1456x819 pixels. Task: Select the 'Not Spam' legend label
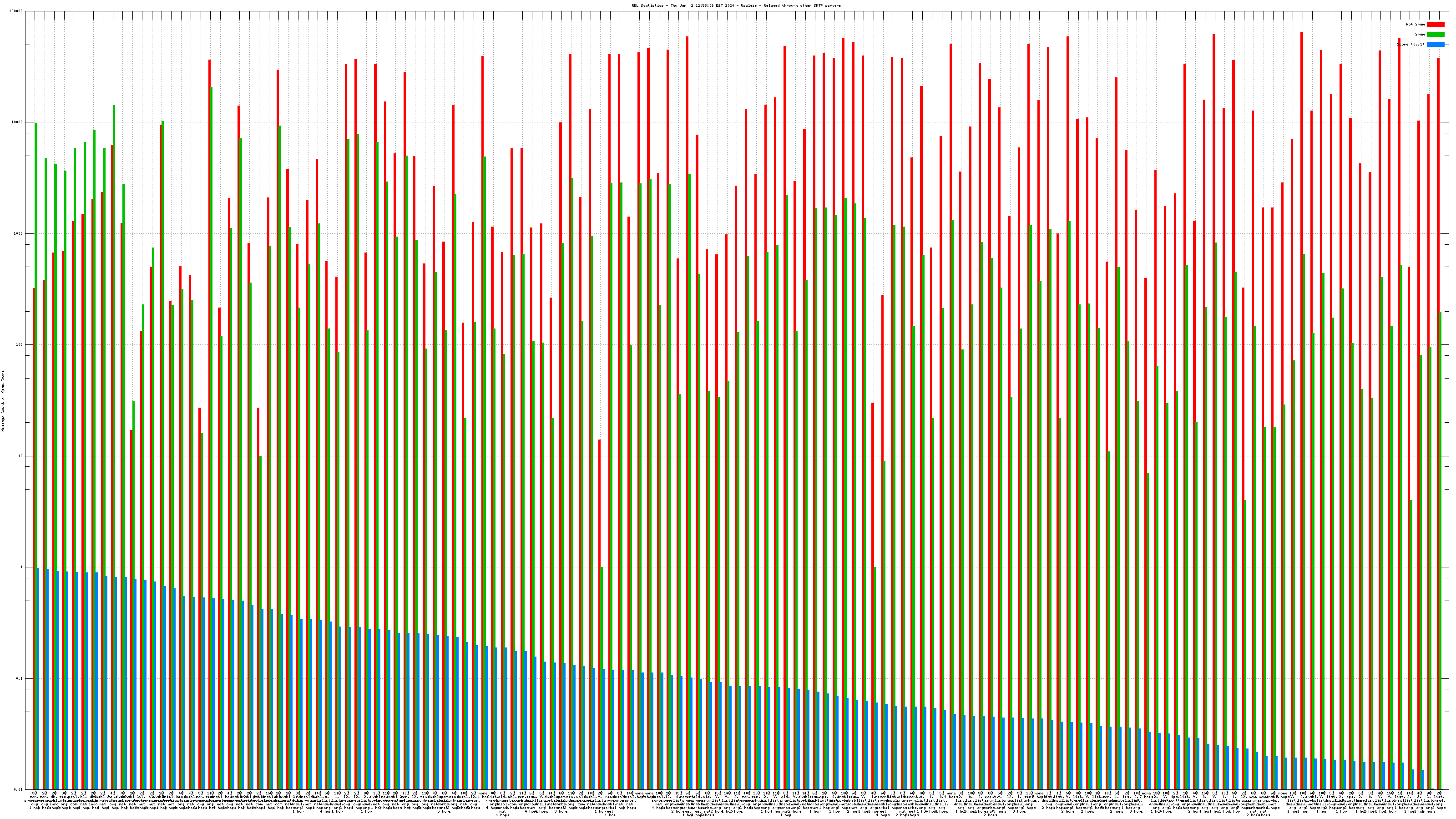(1416, 24)
